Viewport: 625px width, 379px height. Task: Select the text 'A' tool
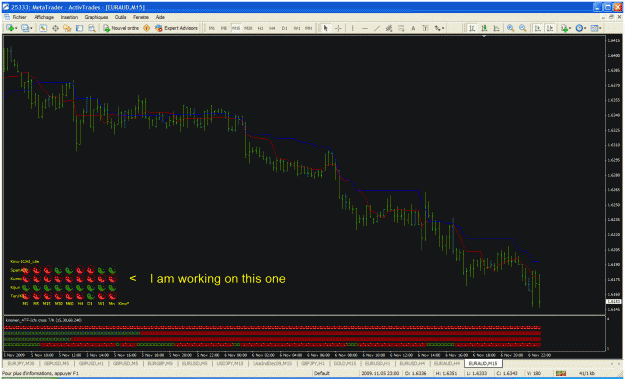click(413, 28)
